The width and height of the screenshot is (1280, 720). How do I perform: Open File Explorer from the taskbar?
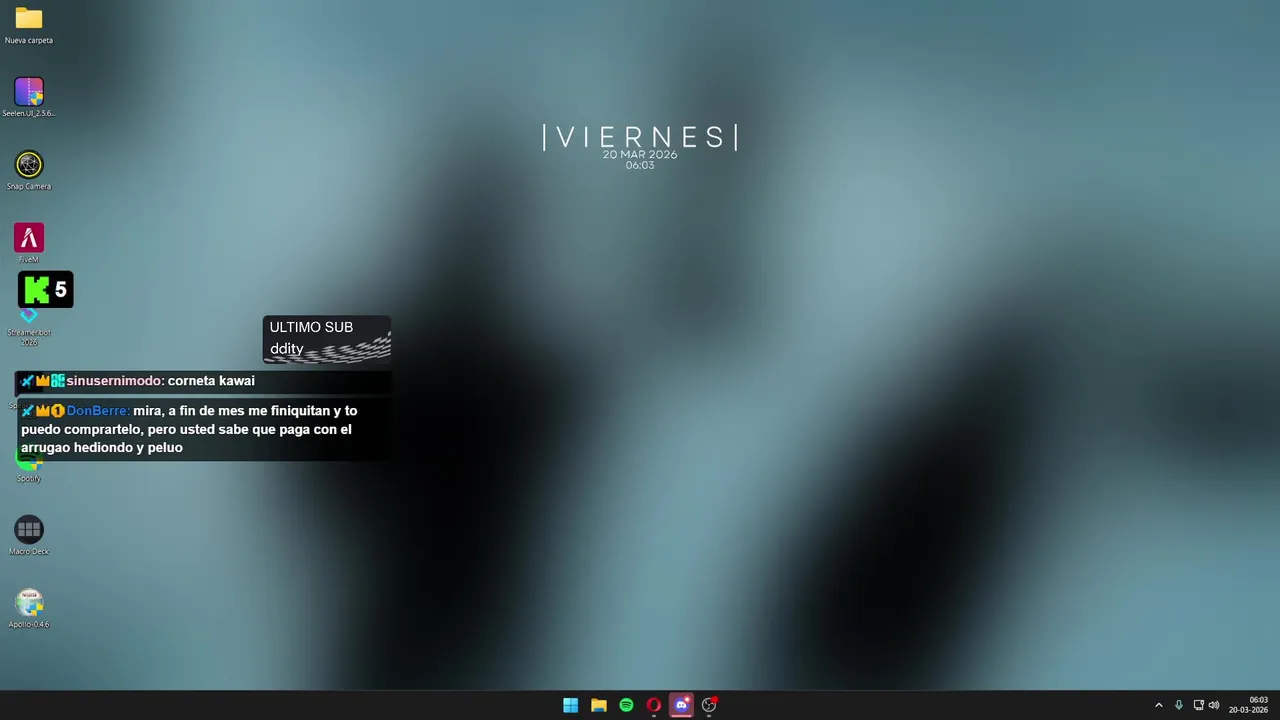click(x=598, y=705)
